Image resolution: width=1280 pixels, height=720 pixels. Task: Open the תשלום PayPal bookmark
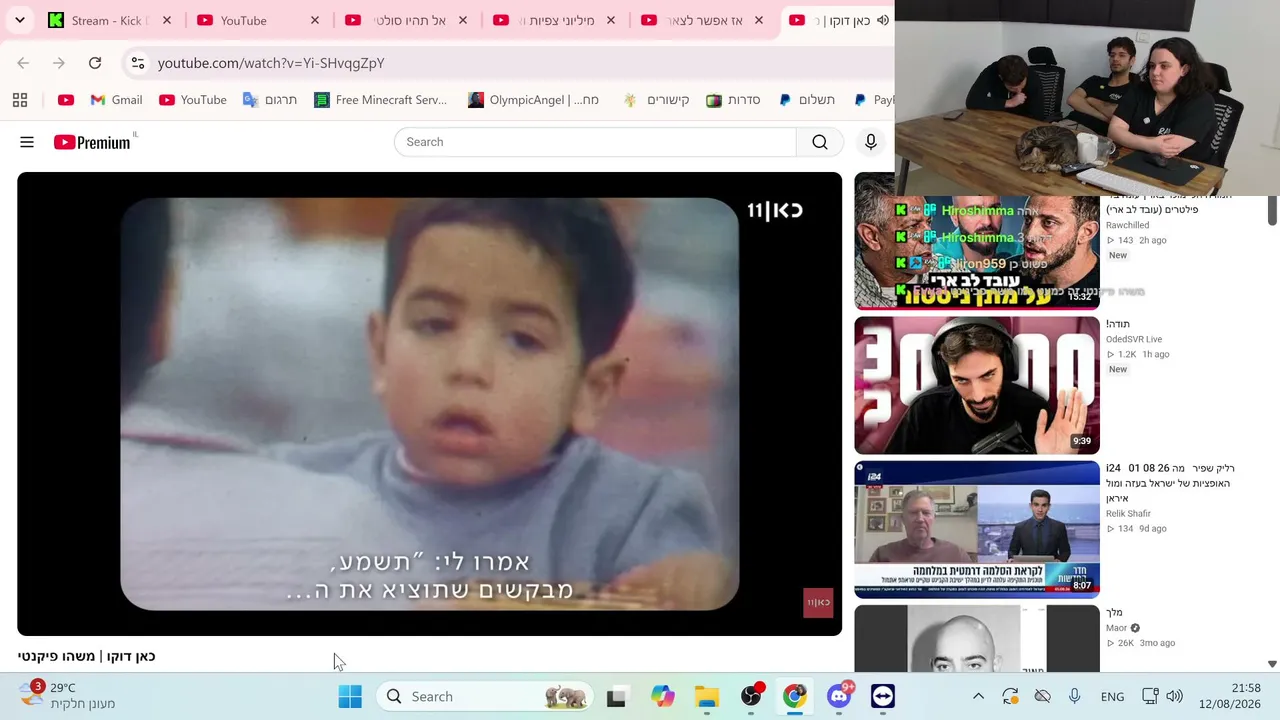806,100
